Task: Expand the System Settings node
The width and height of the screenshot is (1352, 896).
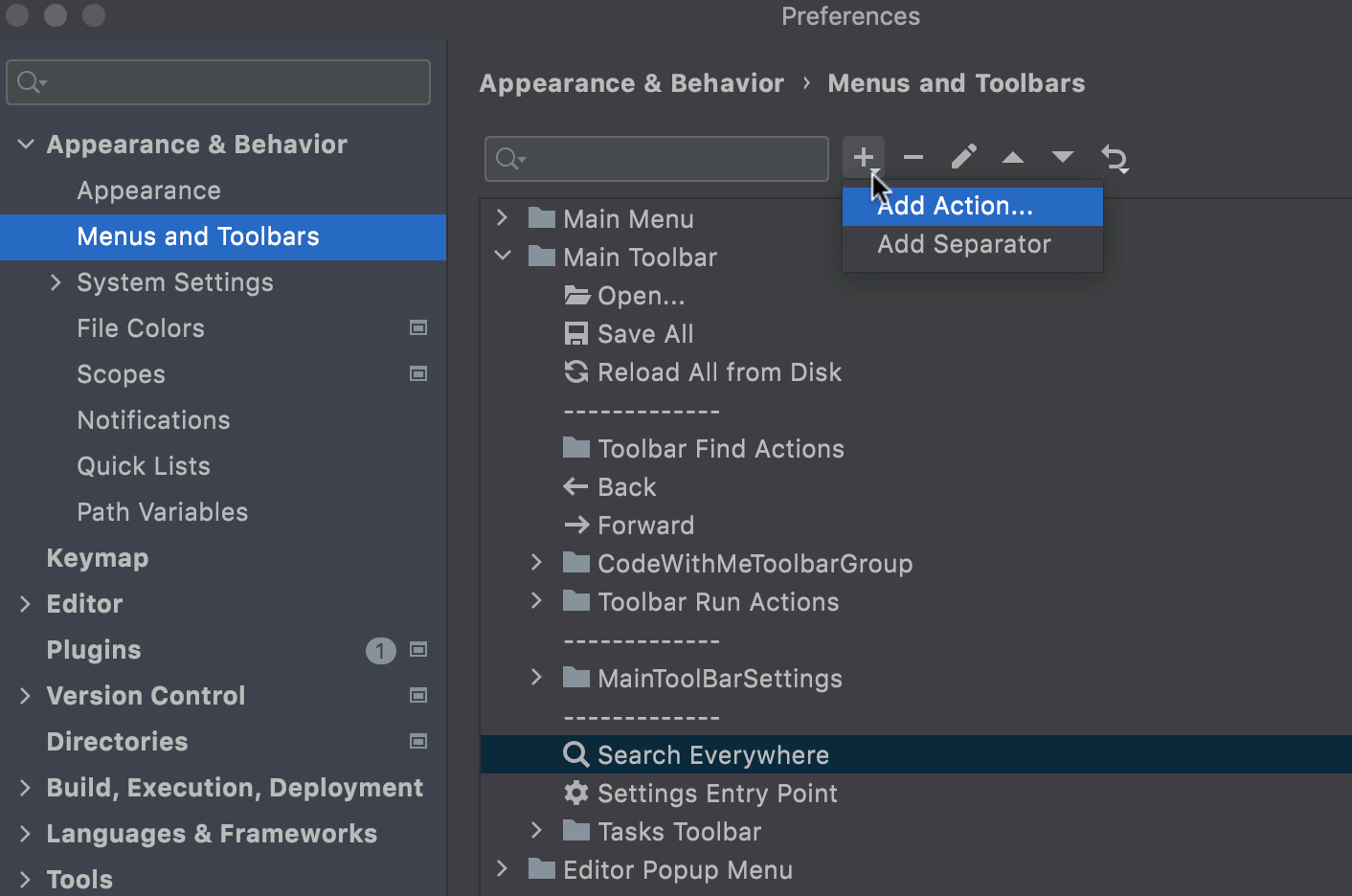Action: 56,282
